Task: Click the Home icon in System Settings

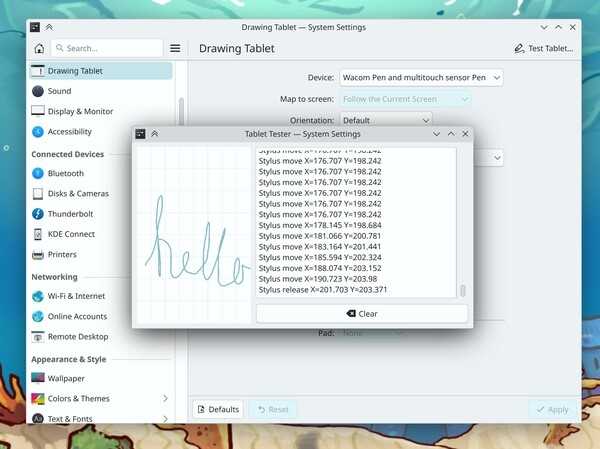Action: (39, 48)
